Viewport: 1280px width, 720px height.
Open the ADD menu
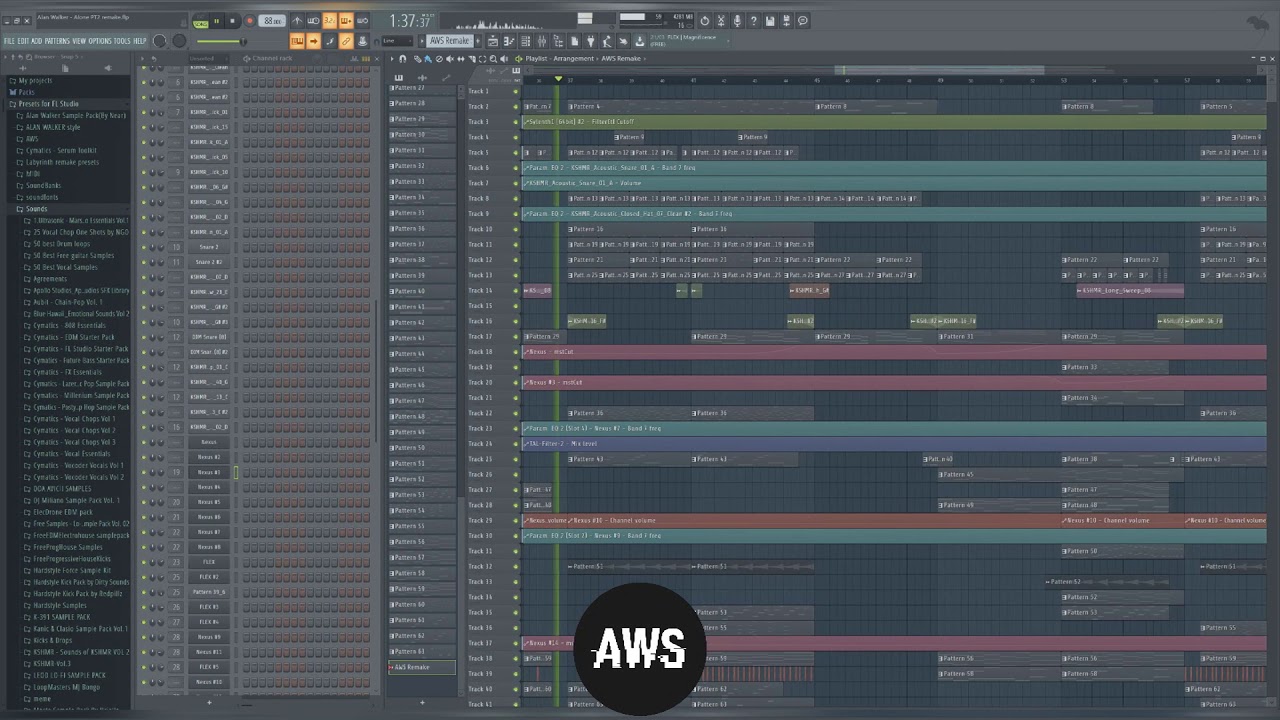coord(36,41)
